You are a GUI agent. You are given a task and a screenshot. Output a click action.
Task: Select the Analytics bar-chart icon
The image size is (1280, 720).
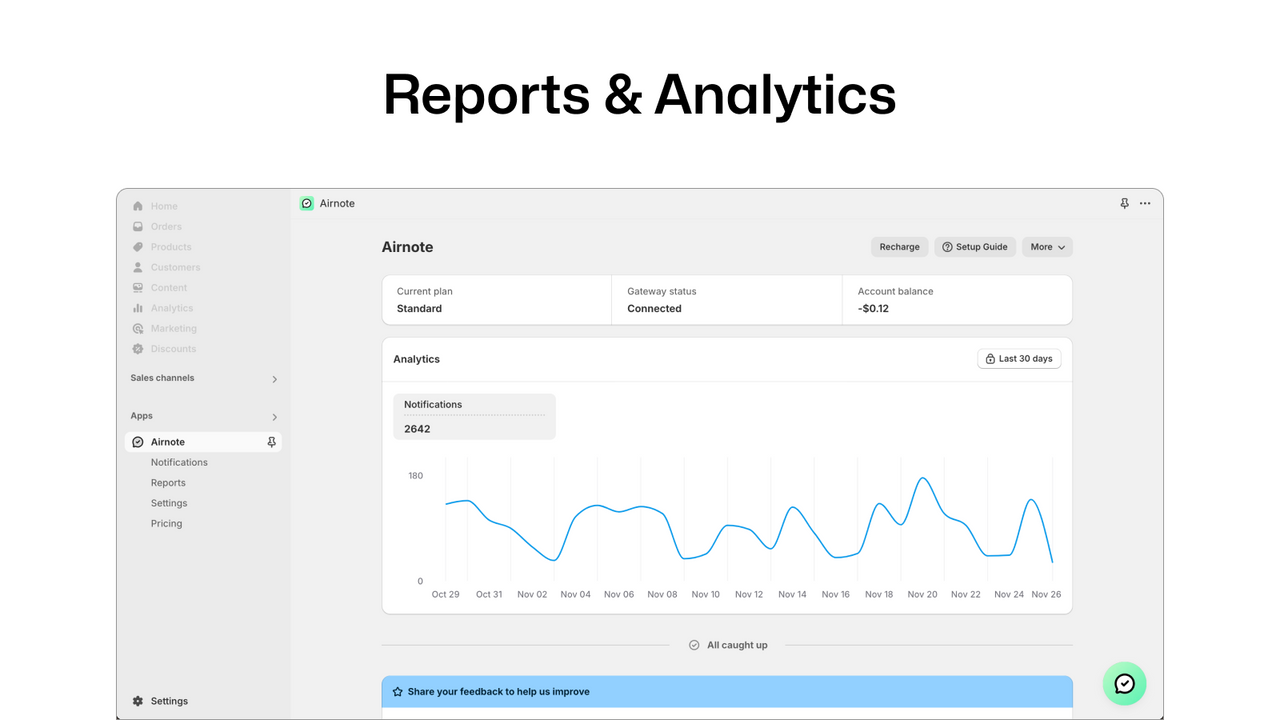tap(137, 308)
